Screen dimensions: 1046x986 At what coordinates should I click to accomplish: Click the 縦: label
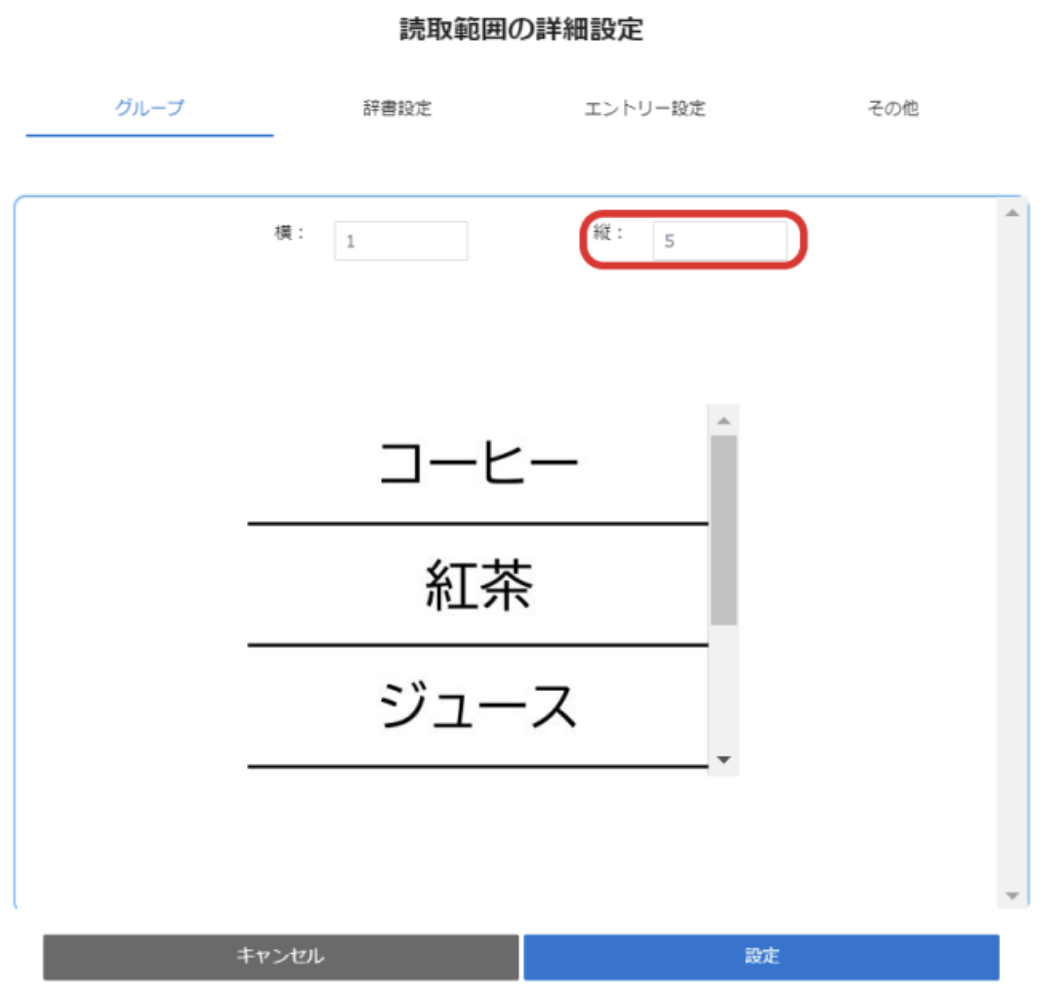(608, 233)
